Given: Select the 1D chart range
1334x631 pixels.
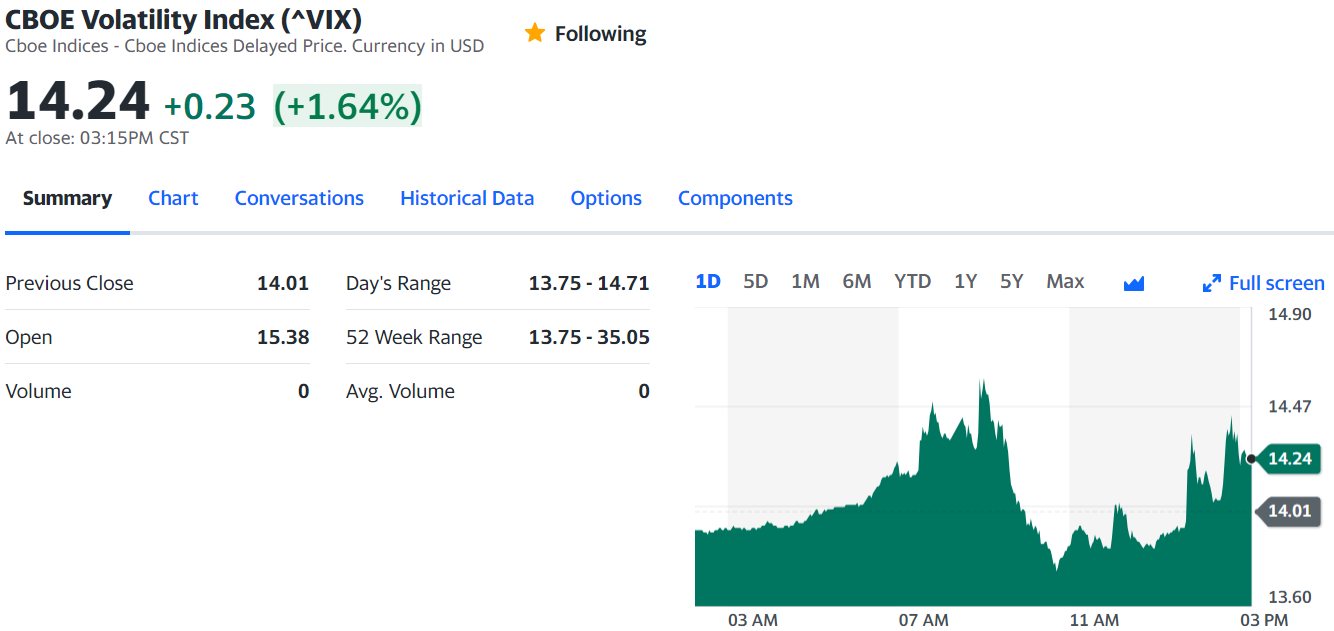Looking at the screenshot, I should coord(708,281).
